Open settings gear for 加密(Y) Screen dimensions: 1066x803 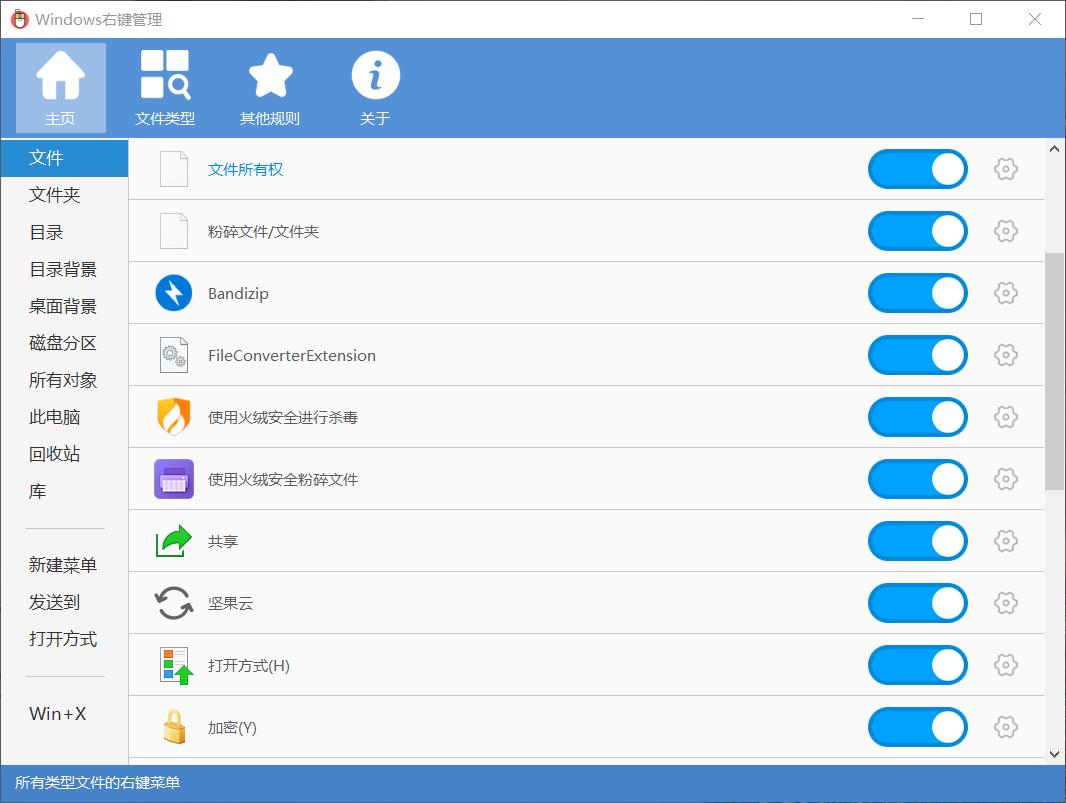(1005, 727)
